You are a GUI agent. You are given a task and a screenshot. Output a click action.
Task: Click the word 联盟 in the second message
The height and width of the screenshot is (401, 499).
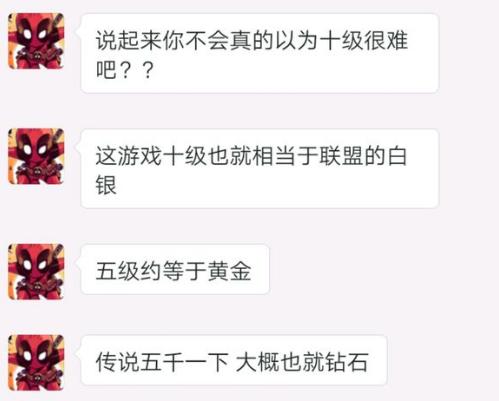click(x=341, y=156)
